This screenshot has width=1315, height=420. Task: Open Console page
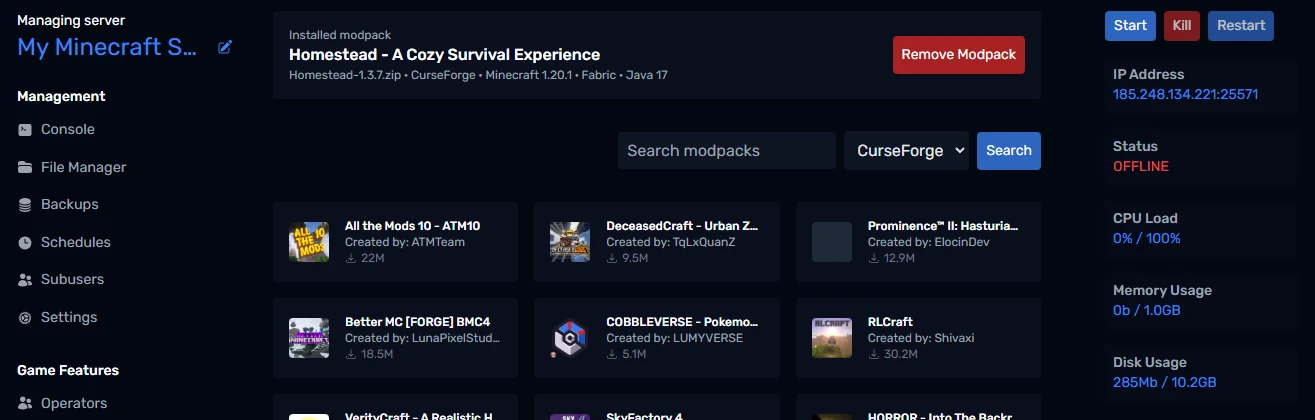(68, 130)
